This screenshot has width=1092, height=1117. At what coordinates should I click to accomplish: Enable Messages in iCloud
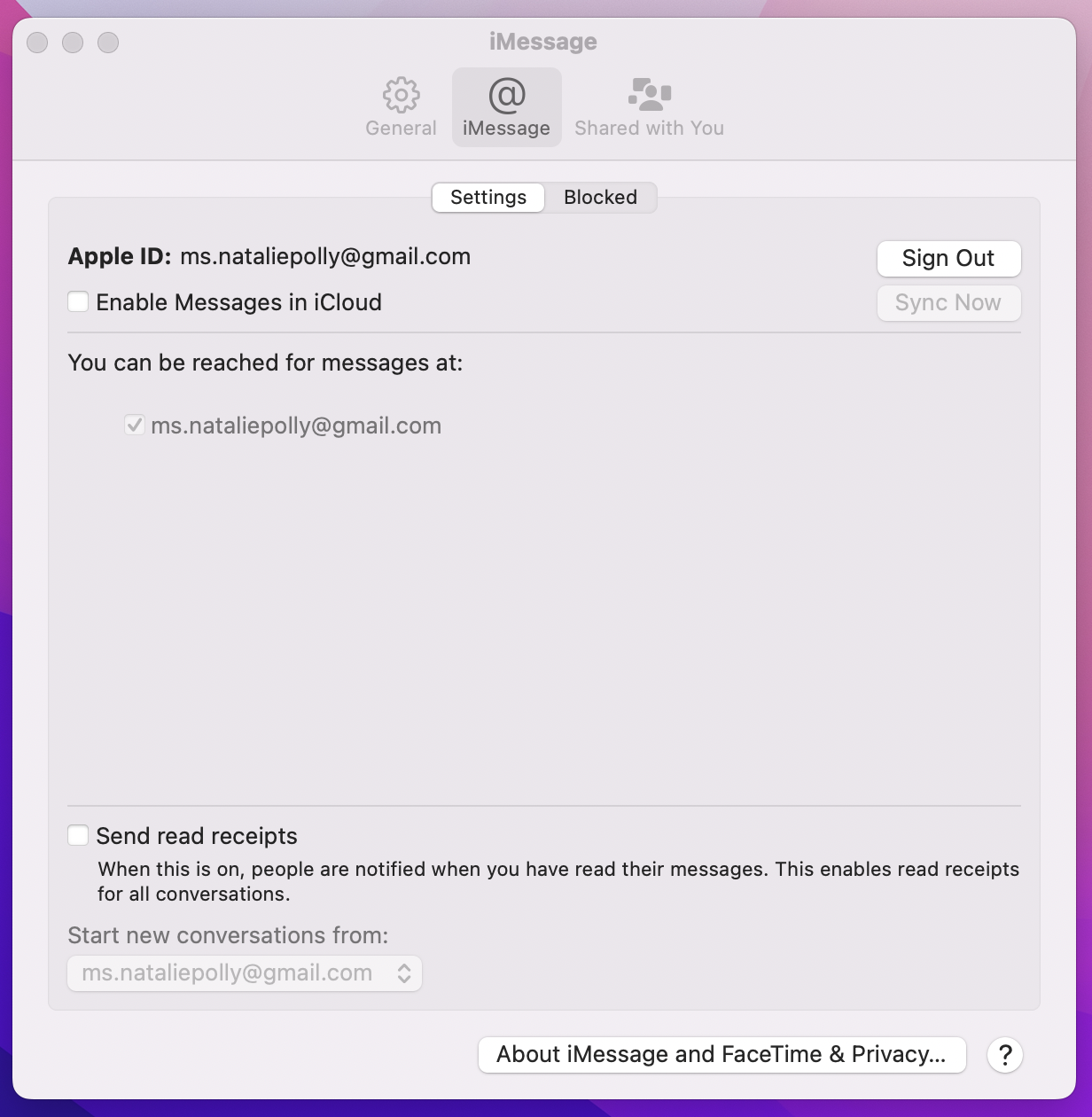78,301
